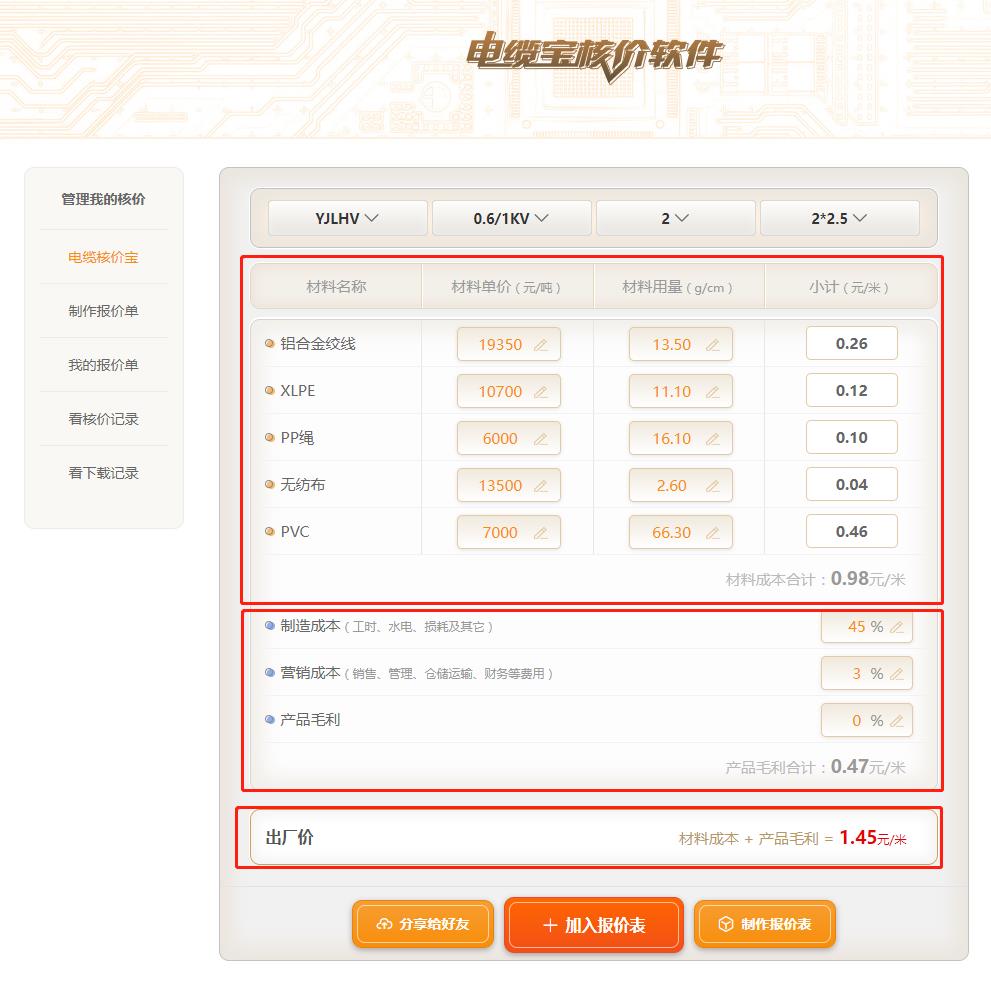Click the edit pencil beside price 7000
This screenshot has height=989, width=991.
[540, 533]
